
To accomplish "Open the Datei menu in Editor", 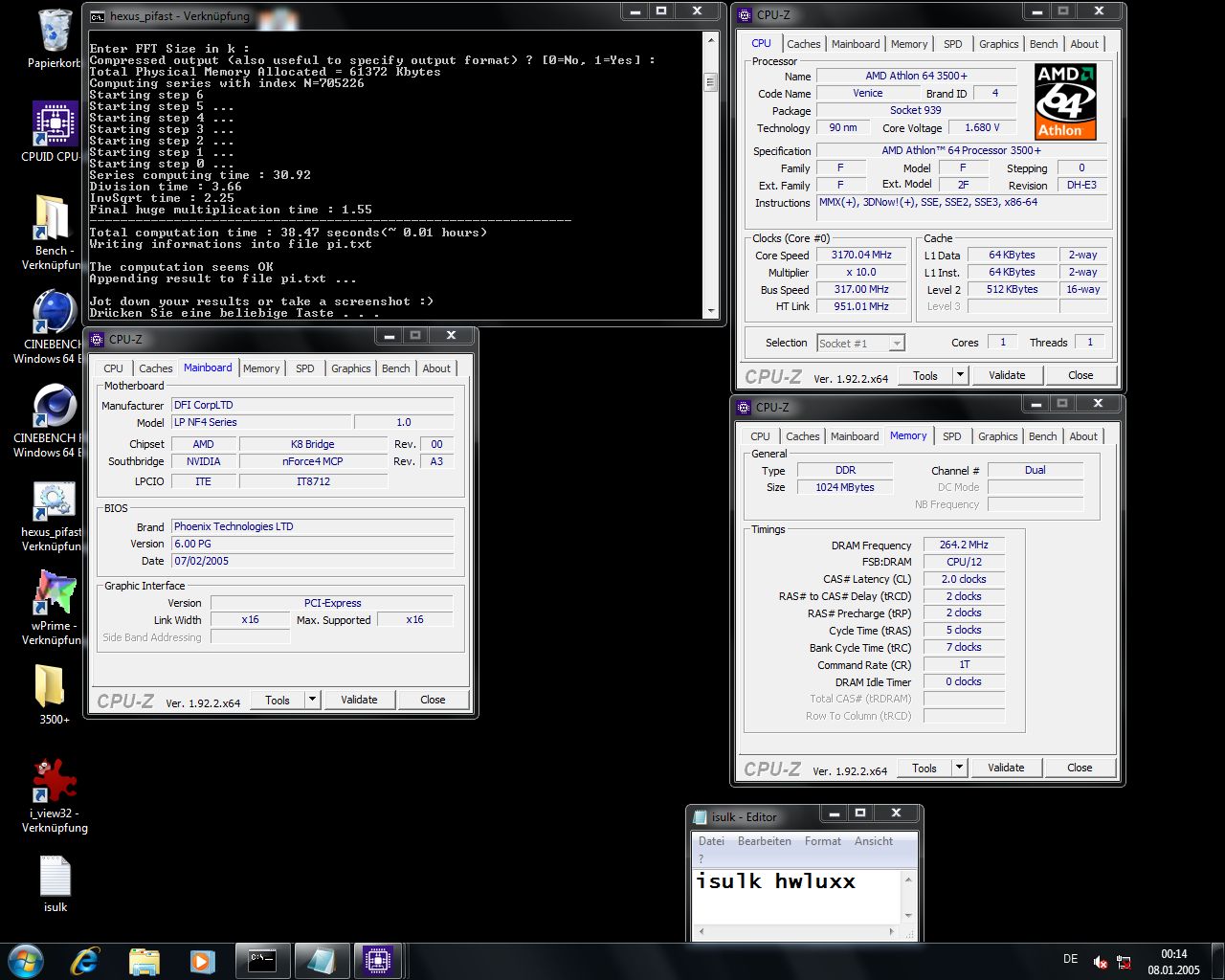I will tap(711, 841).
